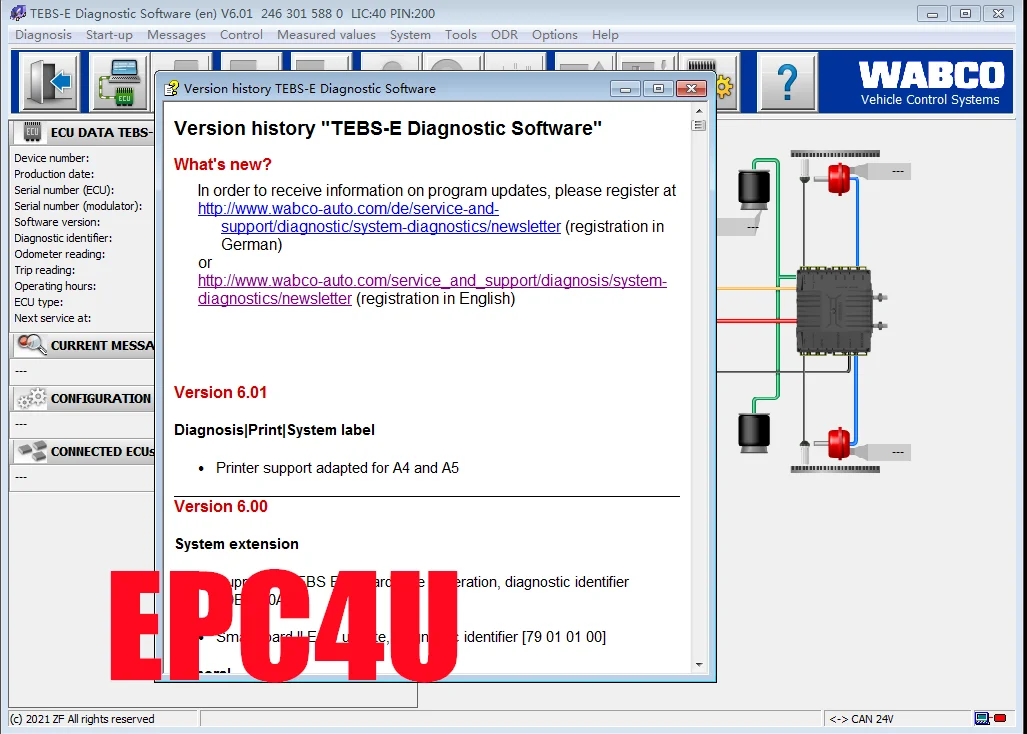The height and width of the screenshot is (734, 1027).
Task: Maximize the Version history dialog
Action: click(x=658, y=88)
